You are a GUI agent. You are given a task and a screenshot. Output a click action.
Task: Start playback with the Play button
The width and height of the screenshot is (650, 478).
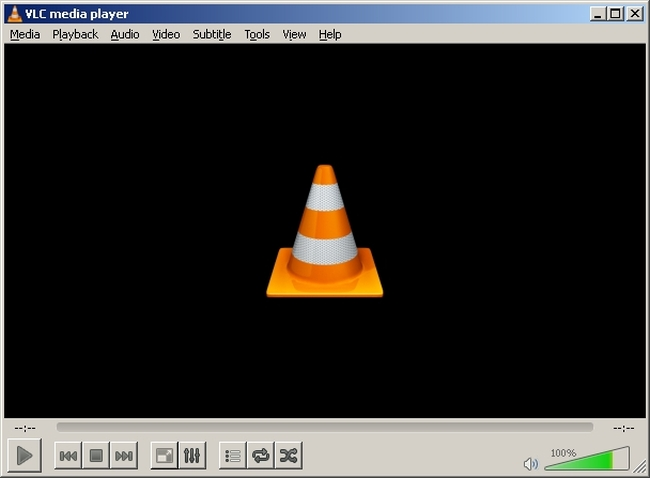point(24,455)
